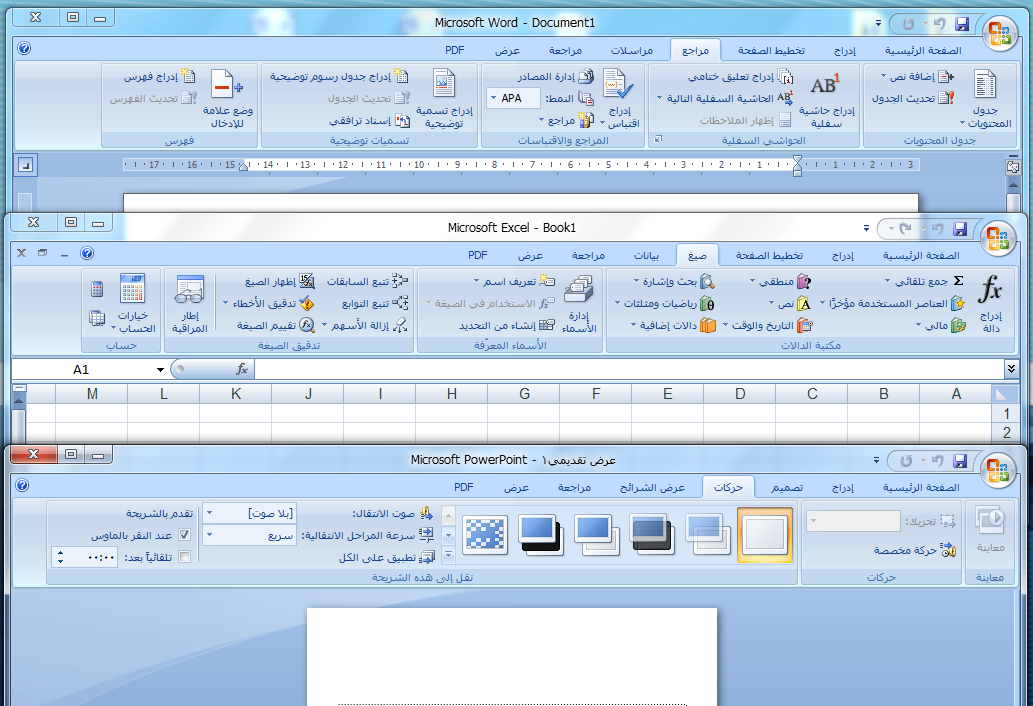Click Insert Table of Figures in Word
This screenshot has width=1033, height=706.
click(x=339, y=76)
